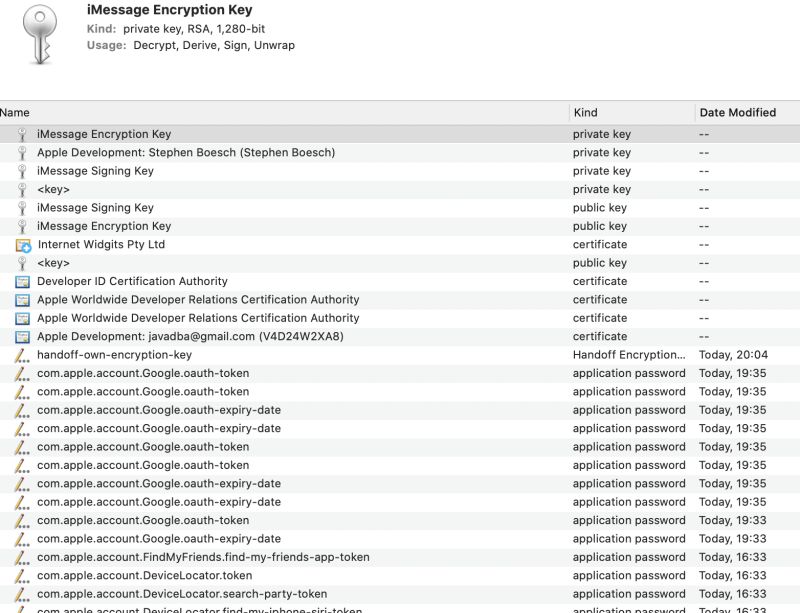This screenshot has height=613, width=800.
Task: Select com.apple.account.DeviceLocator.search-party-token entry name
Action: tap(182, 594)
